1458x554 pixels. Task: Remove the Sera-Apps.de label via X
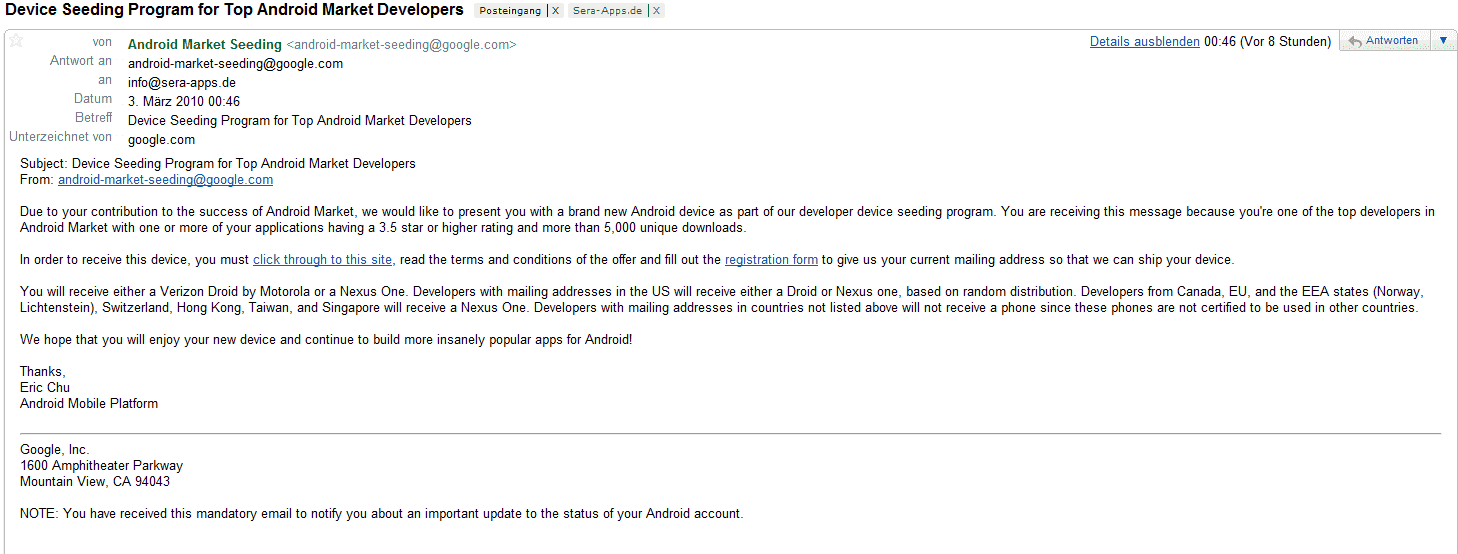655,11
